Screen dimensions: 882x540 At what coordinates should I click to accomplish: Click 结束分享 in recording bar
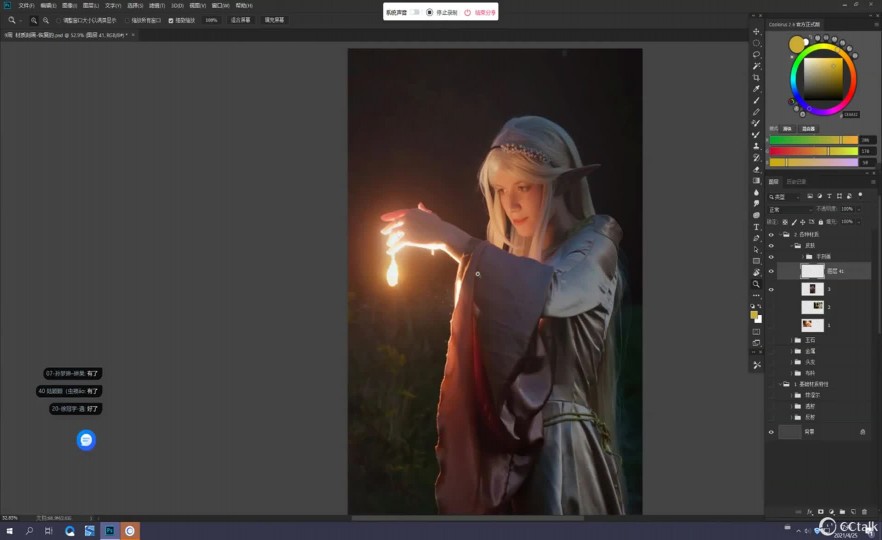480,12
